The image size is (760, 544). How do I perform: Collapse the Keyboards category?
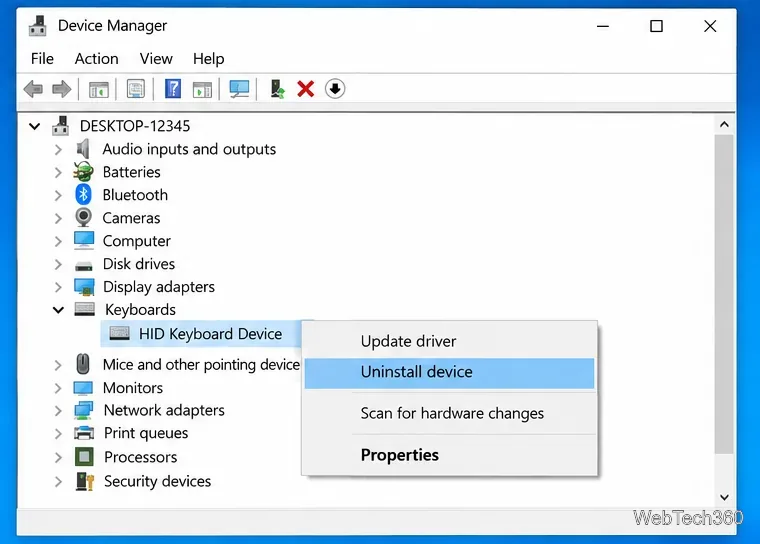tap(58, 310)
